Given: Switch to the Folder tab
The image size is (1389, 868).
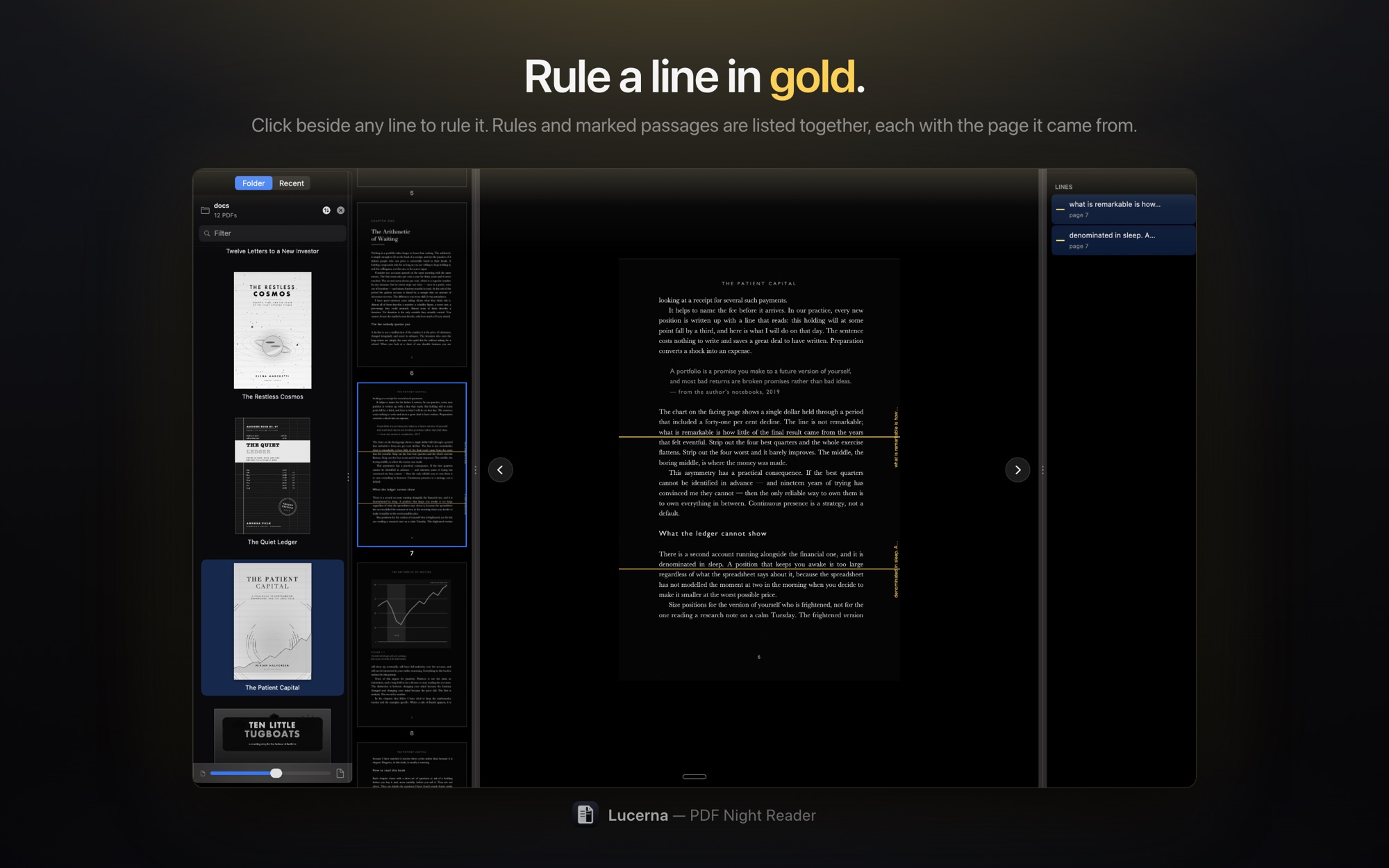Looking at the screenshot, I should pyautogui.click(x=253, y=183).
